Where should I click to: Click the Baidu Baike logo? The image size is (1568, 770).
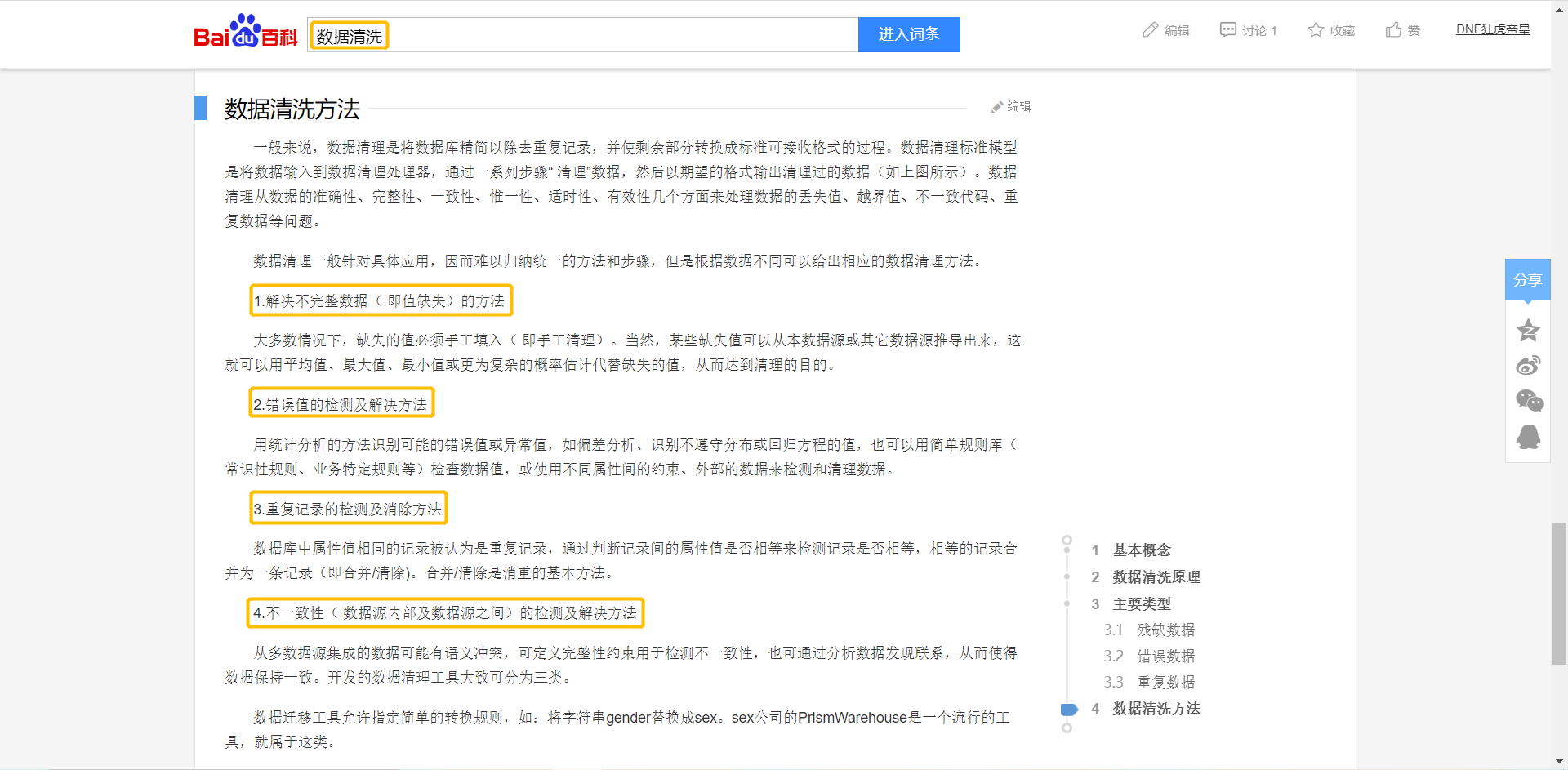pyautogui.click(x=245, y=34)
